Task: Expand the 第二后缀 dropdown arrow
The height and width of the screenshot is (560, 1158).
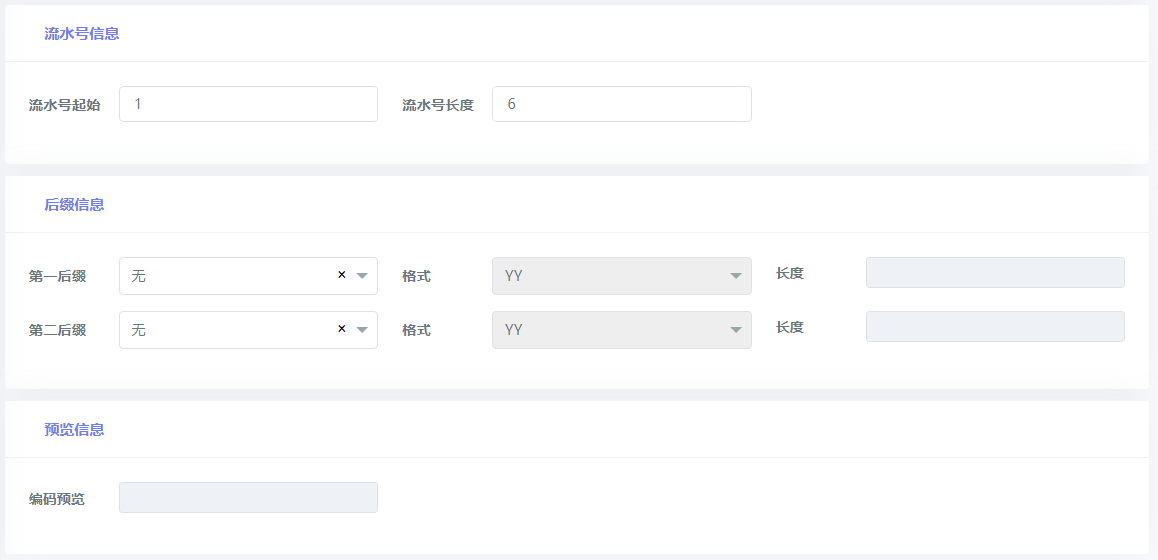Action: [x=362, y=329]
